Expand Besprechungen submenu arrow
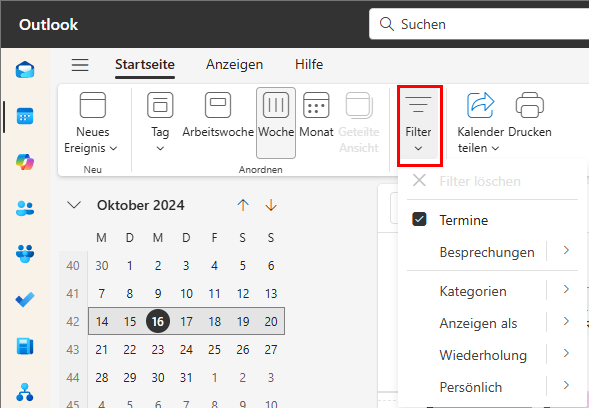This screenshot has height=408, width=589. click(566, 250)
